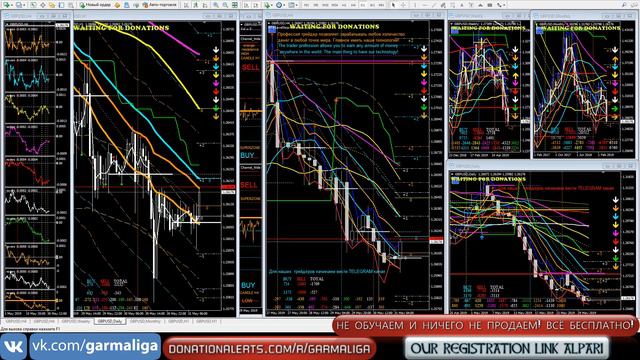Viewport: 640px width, 360px height.
Task: Open the indicators list dropdown
Action: tap(268, 5)
